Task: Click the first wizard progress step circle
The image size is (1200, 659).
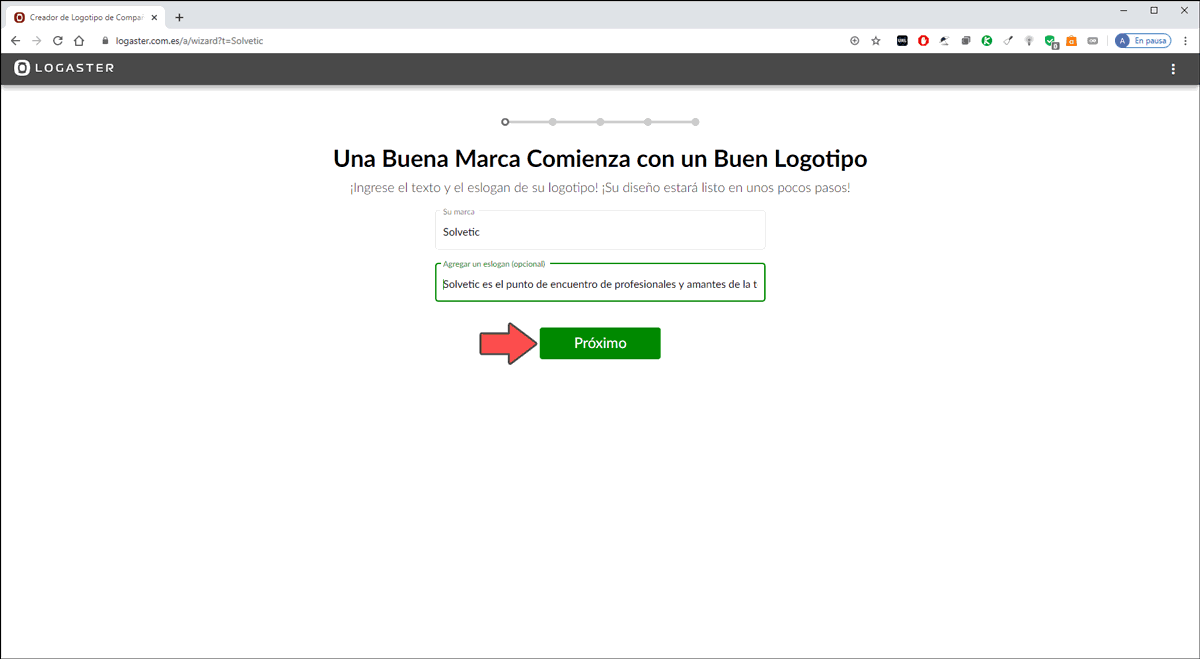Action: 505,122
